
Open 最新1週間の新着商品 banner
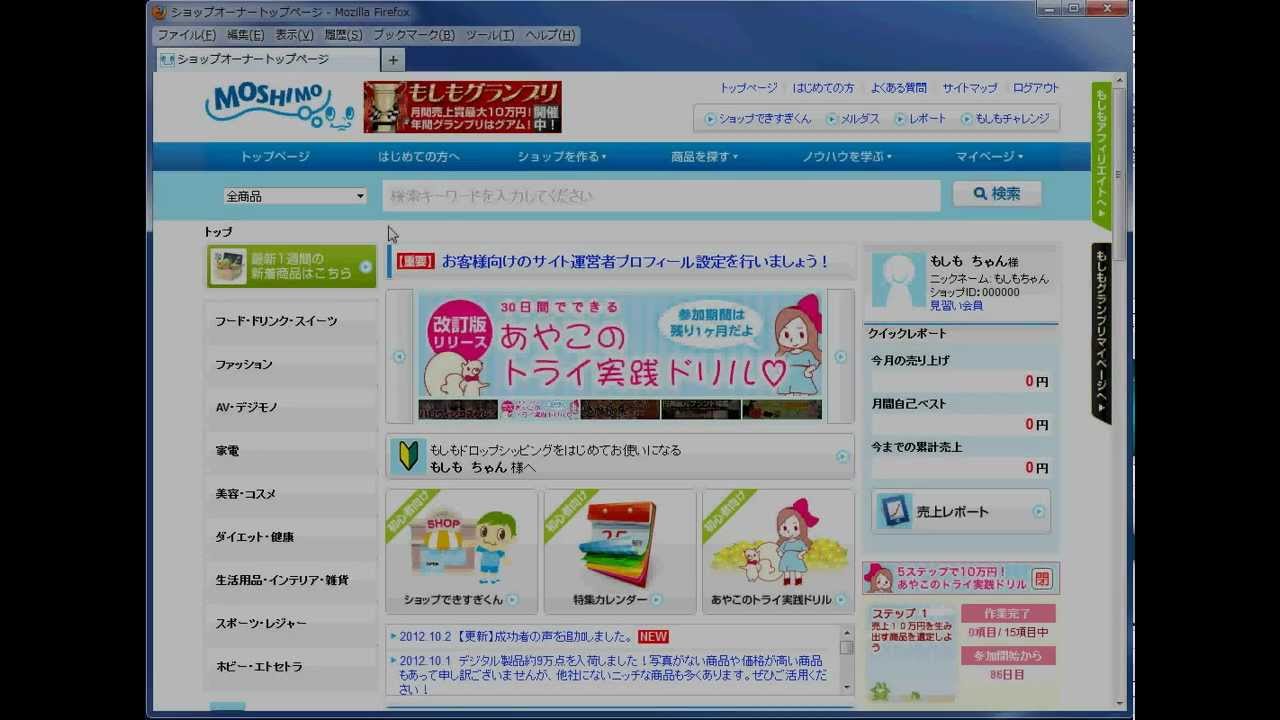[x=291, y=266]
